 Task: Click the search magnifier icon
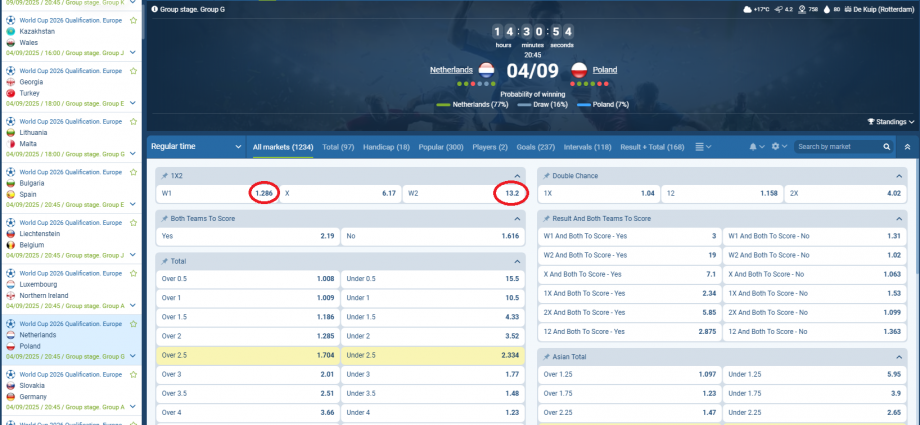887,147
